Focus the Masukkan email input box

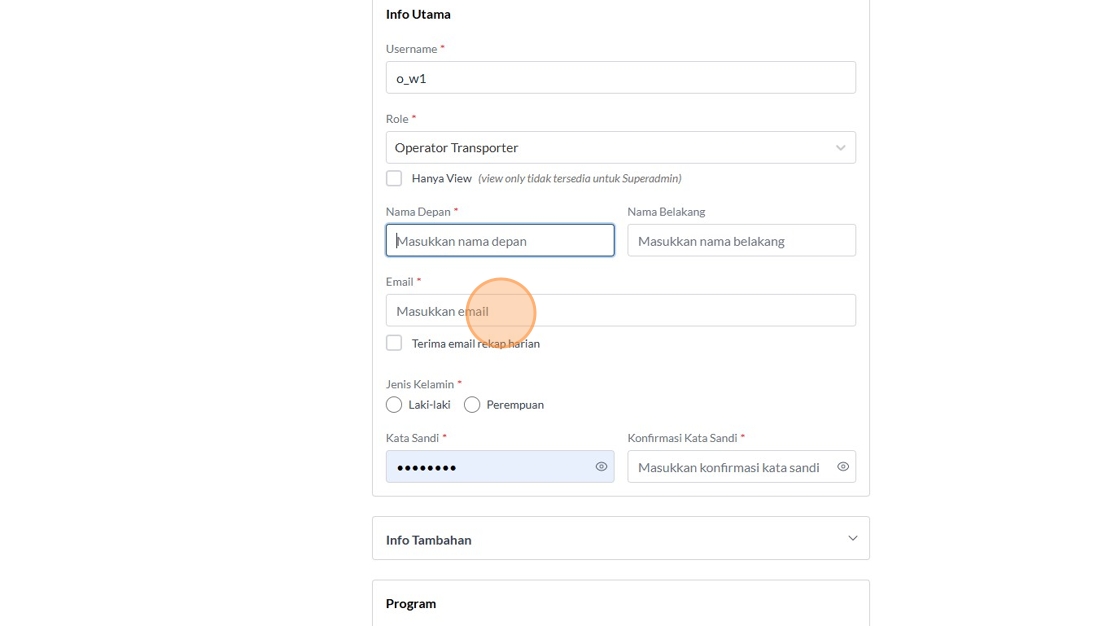point(620,311)
